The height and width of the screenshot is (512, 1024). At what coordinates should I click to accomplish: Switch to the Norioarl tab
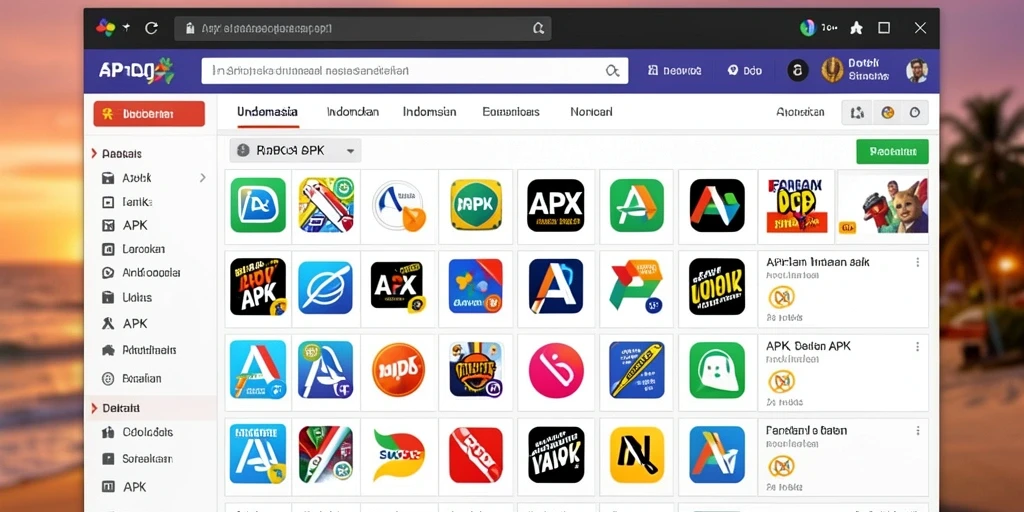(x=591, y=112)
